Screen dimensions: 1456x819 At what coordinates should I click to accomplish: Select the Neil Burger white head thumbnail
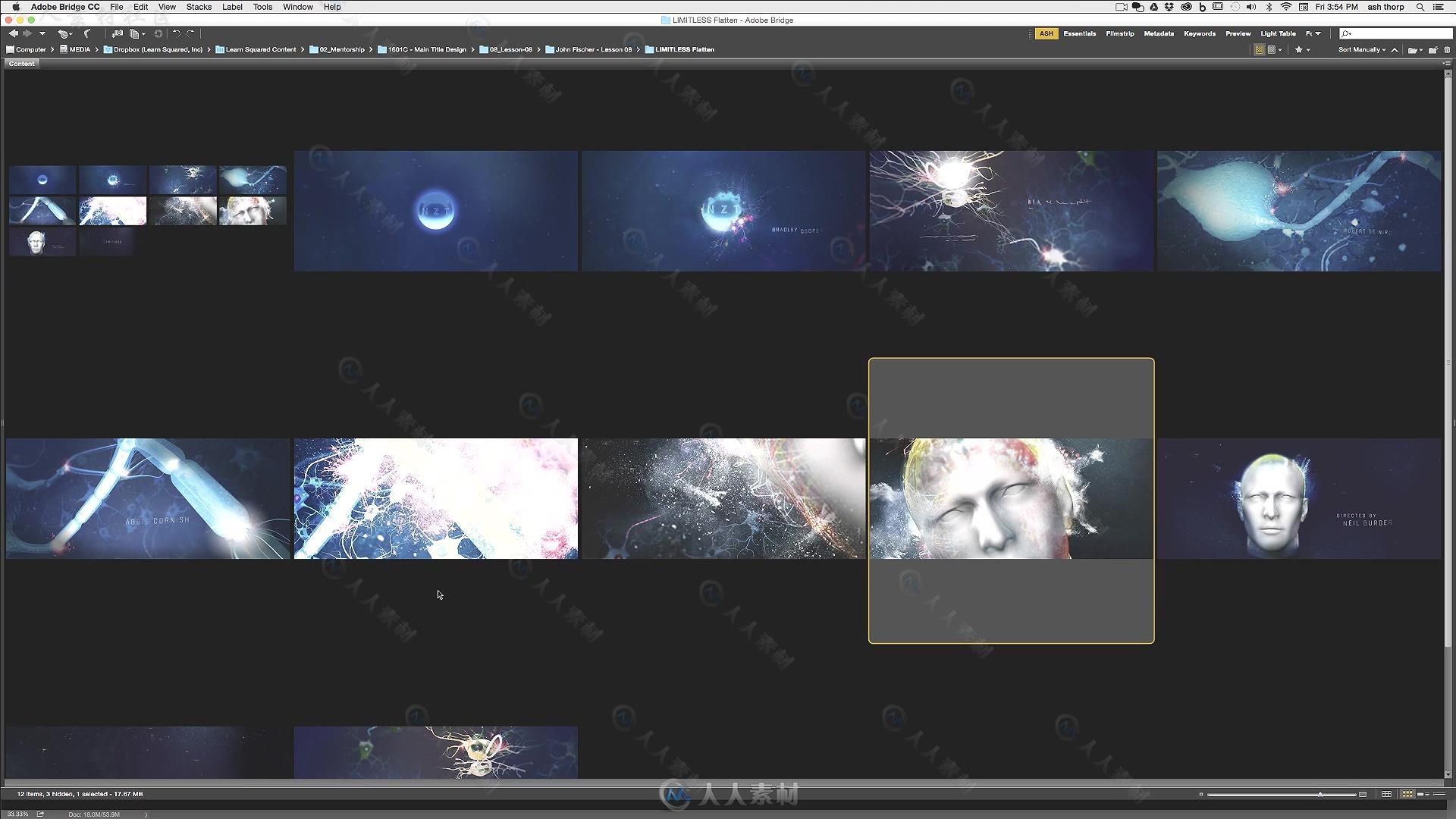pyautogui.click(x=1298, y=498)
